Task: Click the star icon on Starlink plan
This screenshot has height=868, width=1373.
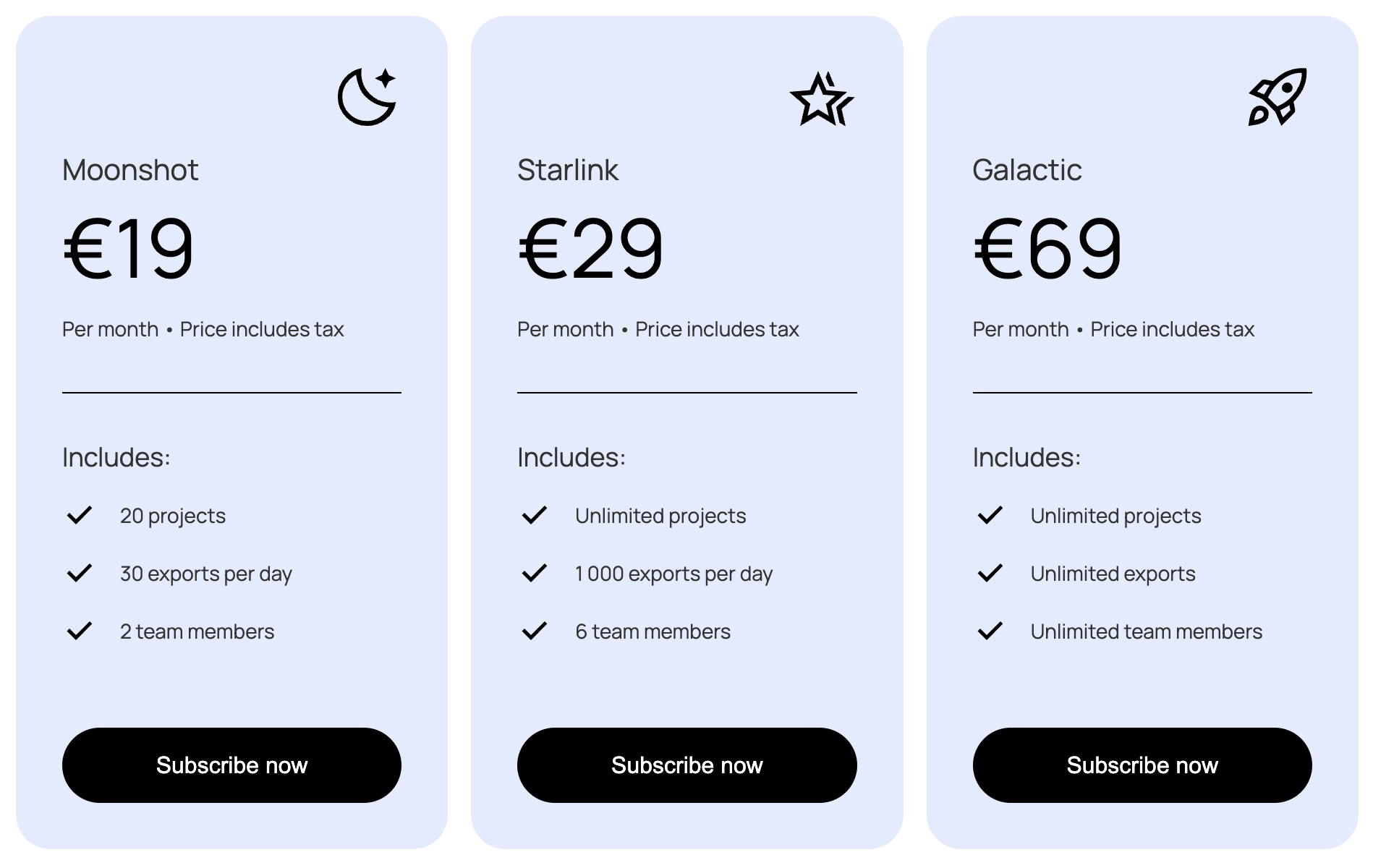Action: tap(821, 98)
